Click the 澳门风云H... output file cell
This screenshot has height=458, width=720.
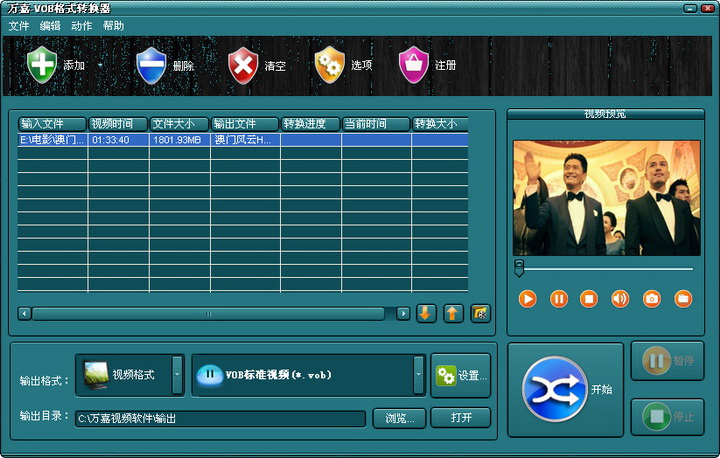click(x=245, y=140)
